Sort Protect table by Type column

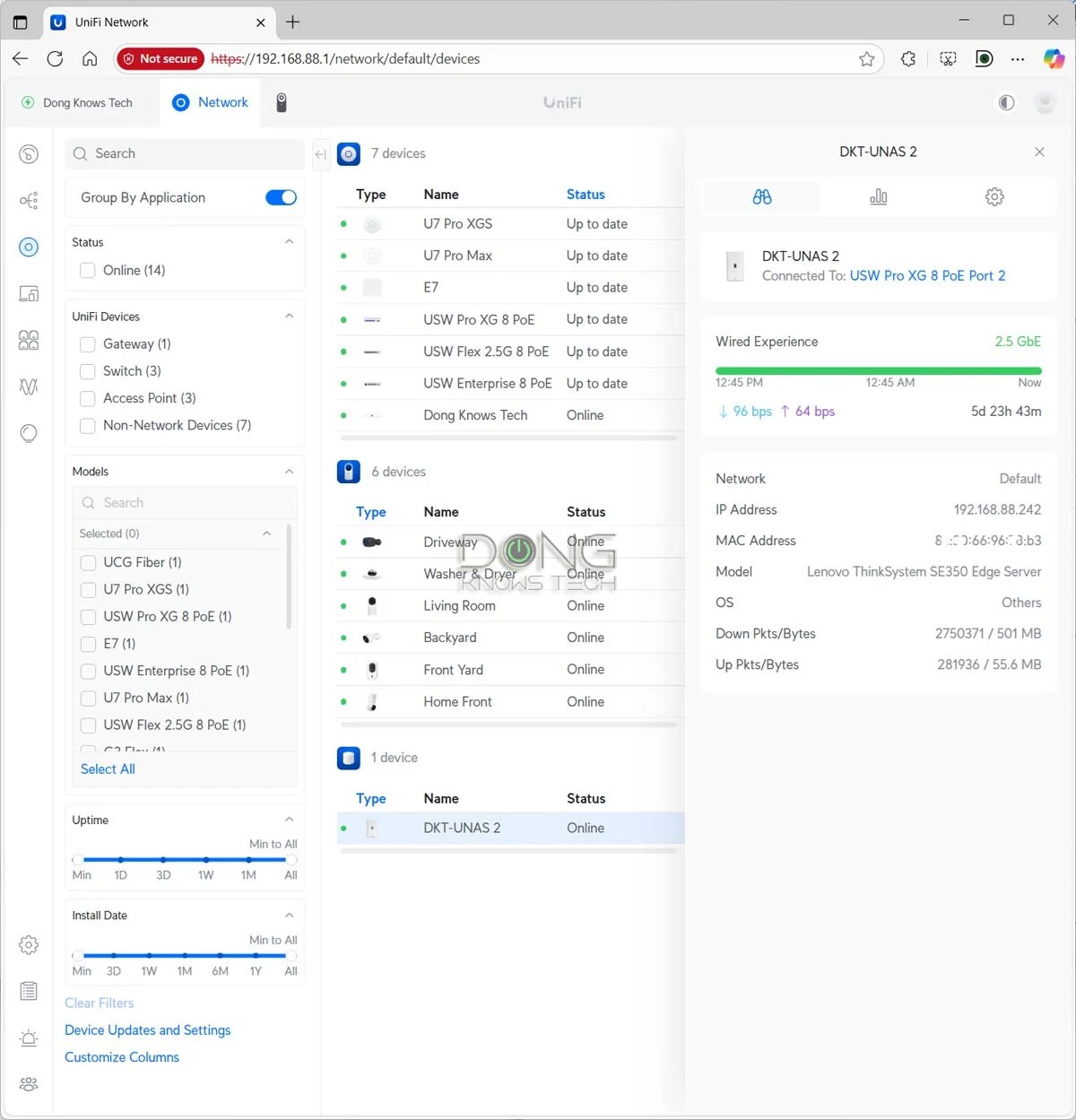tap(371, 512)
